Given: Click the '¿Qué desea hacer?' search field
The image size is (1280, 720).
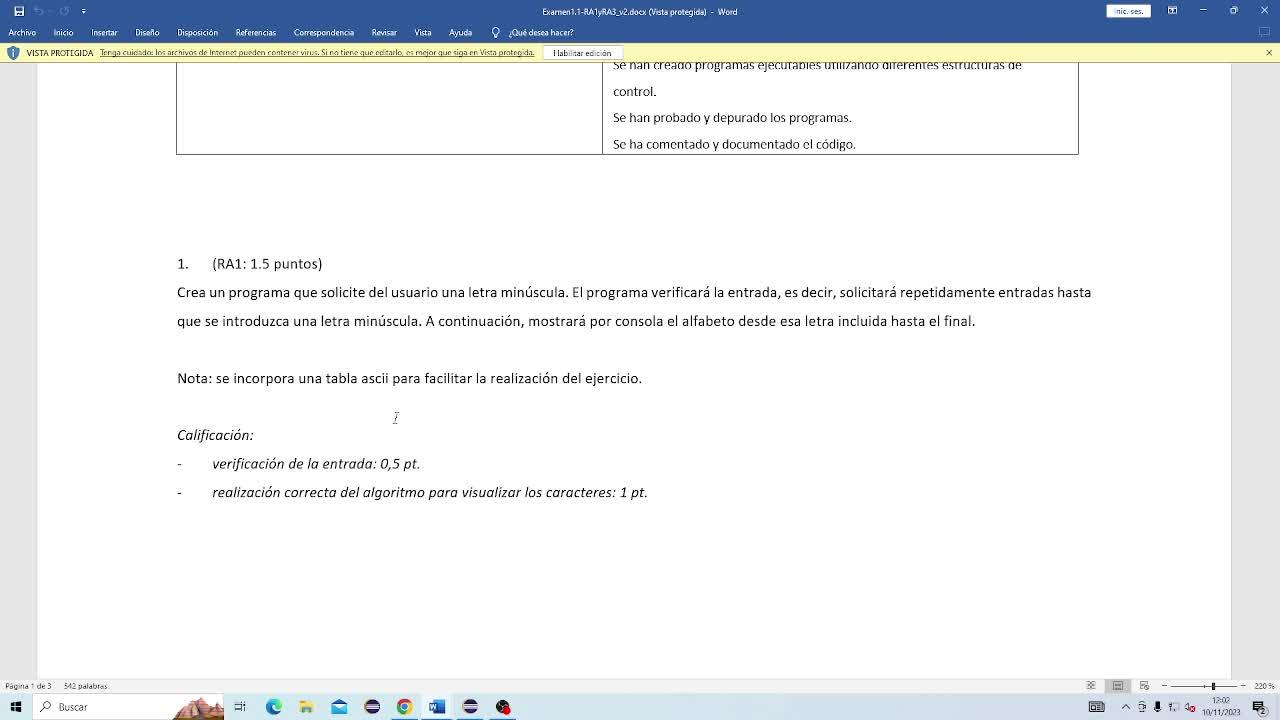Looking at the screenshot, I should click(541, 32).
